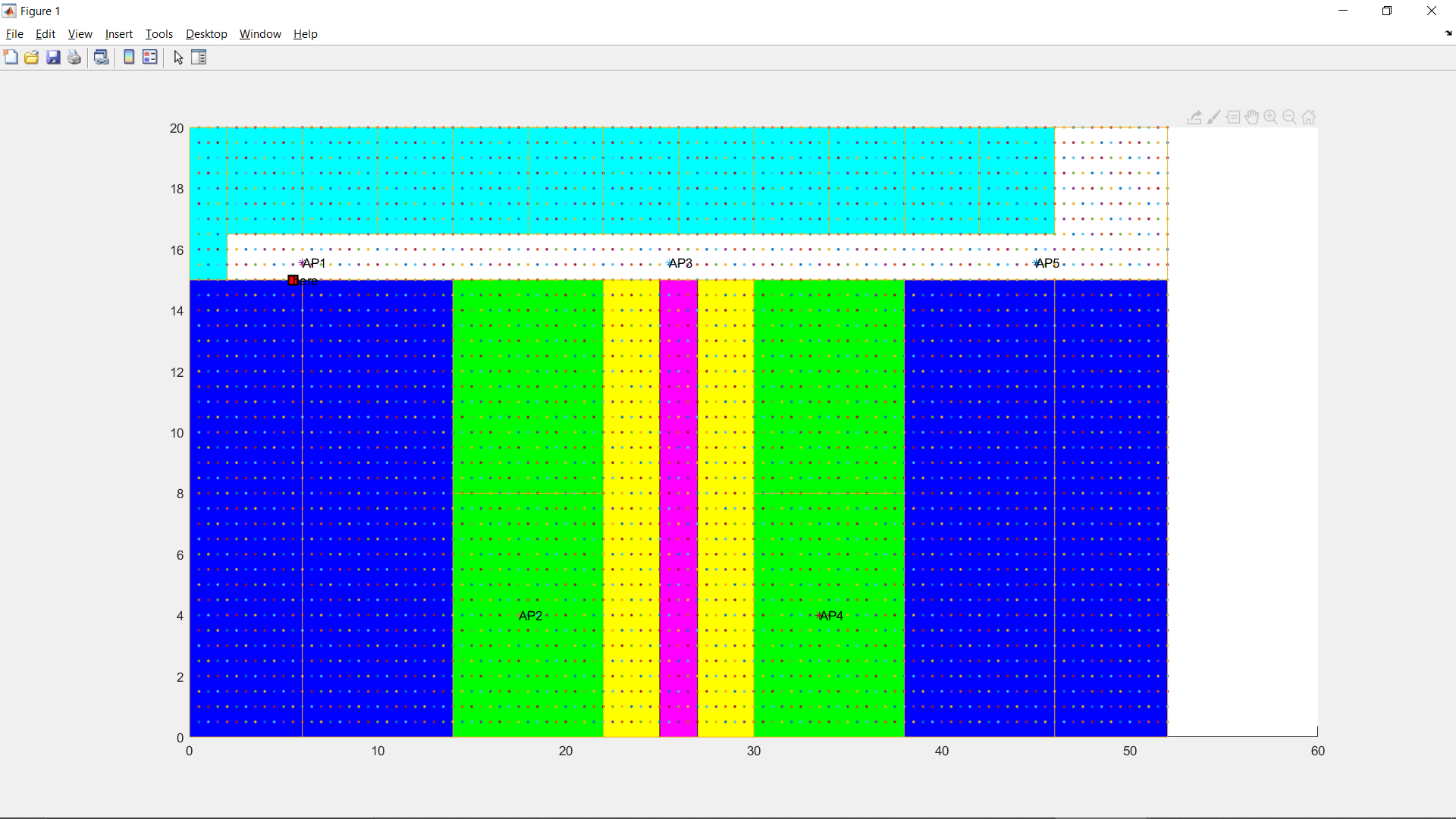Click the New Figure toolbar icon
The height and width of the screenshot is (819, 1456).
(x=11, y=58)
